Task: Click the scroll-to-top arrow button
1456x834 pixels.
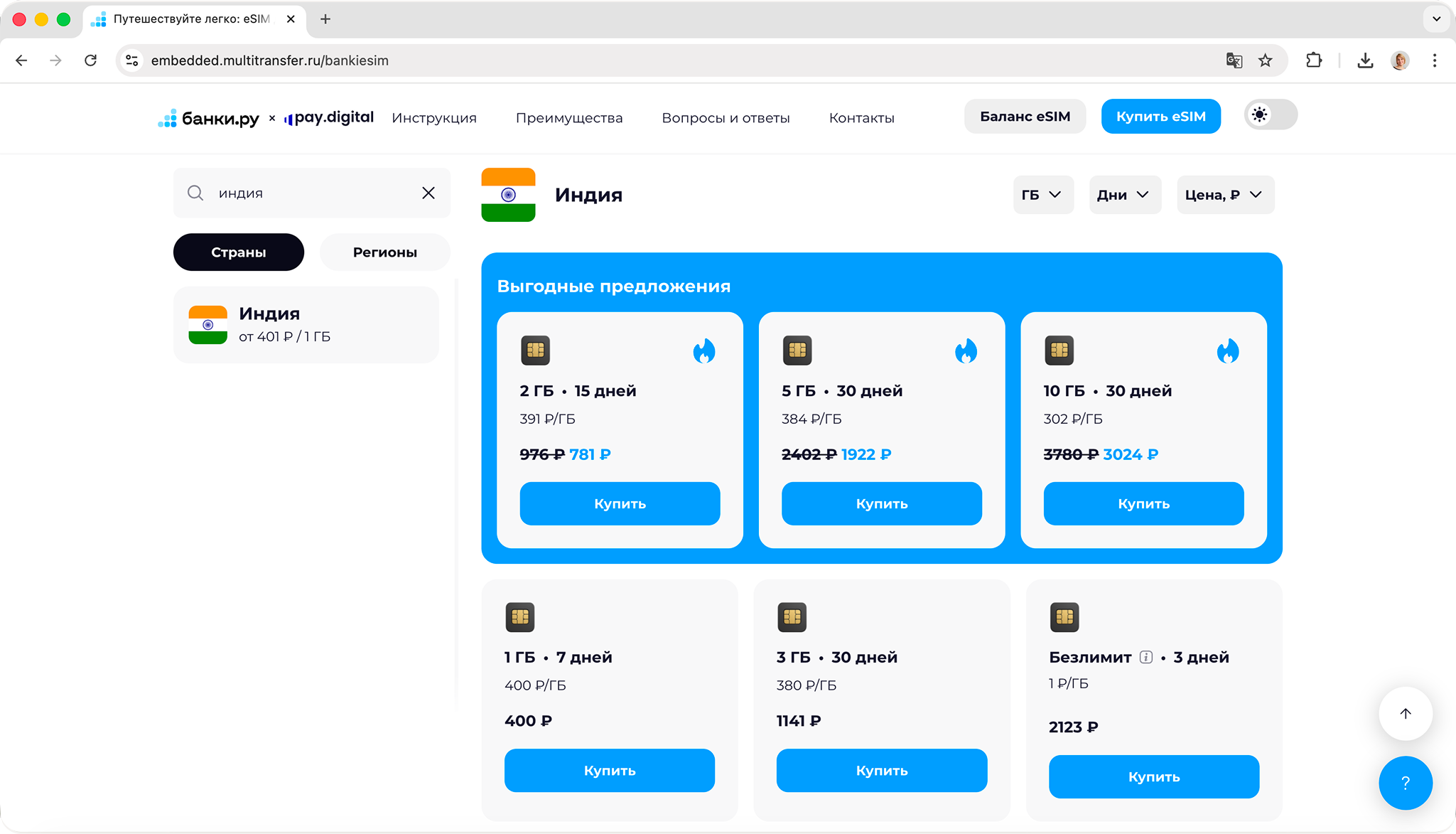Action: pos(1405,714)
